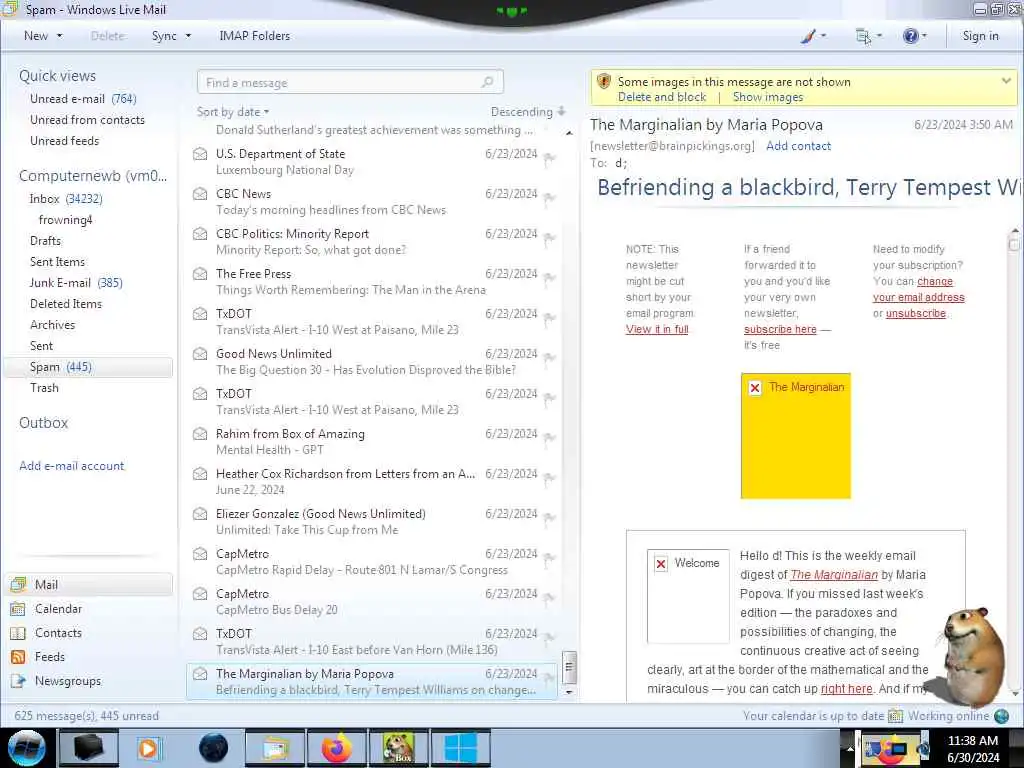Switch to Contacts view

click(x=58, y=633)
